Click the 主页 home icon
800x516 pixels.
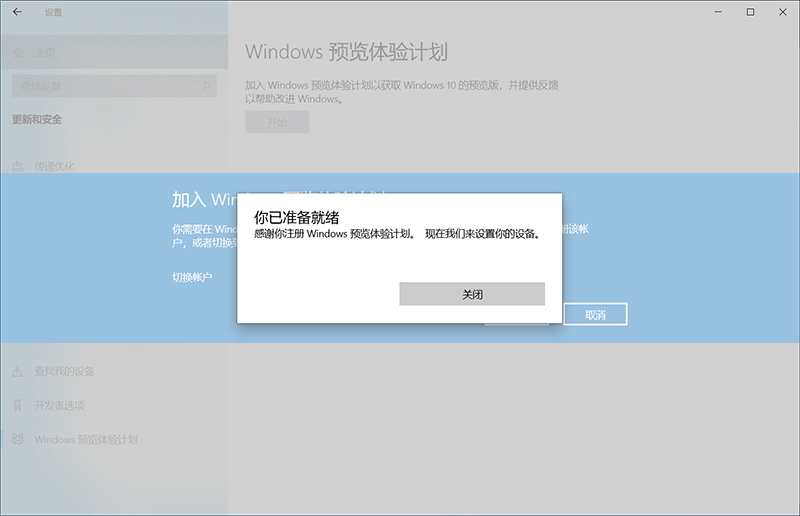pyautogui.click(x=18, y=52)
